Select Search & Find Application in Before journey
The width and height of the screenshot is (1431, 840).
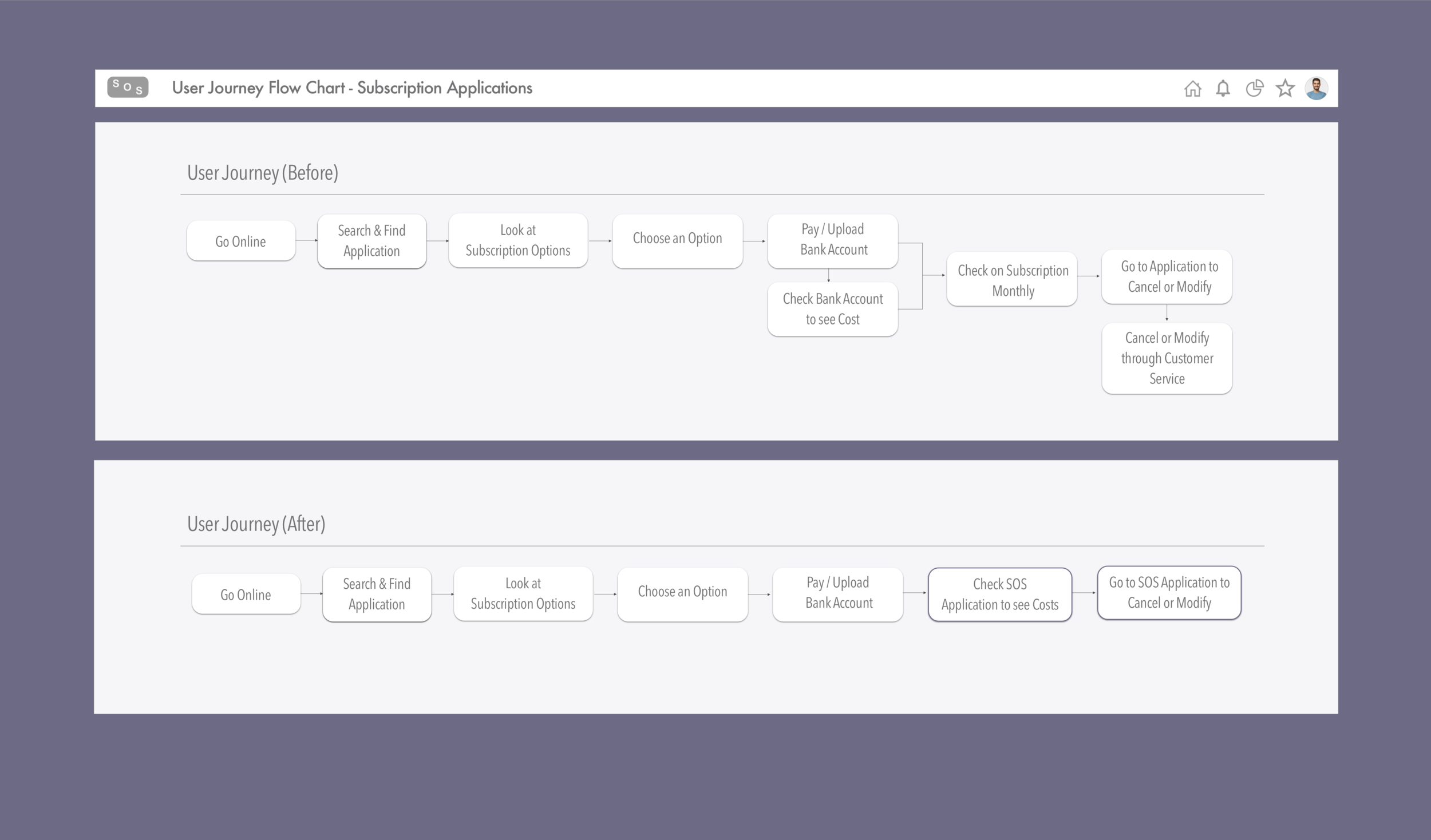(371, 241)
